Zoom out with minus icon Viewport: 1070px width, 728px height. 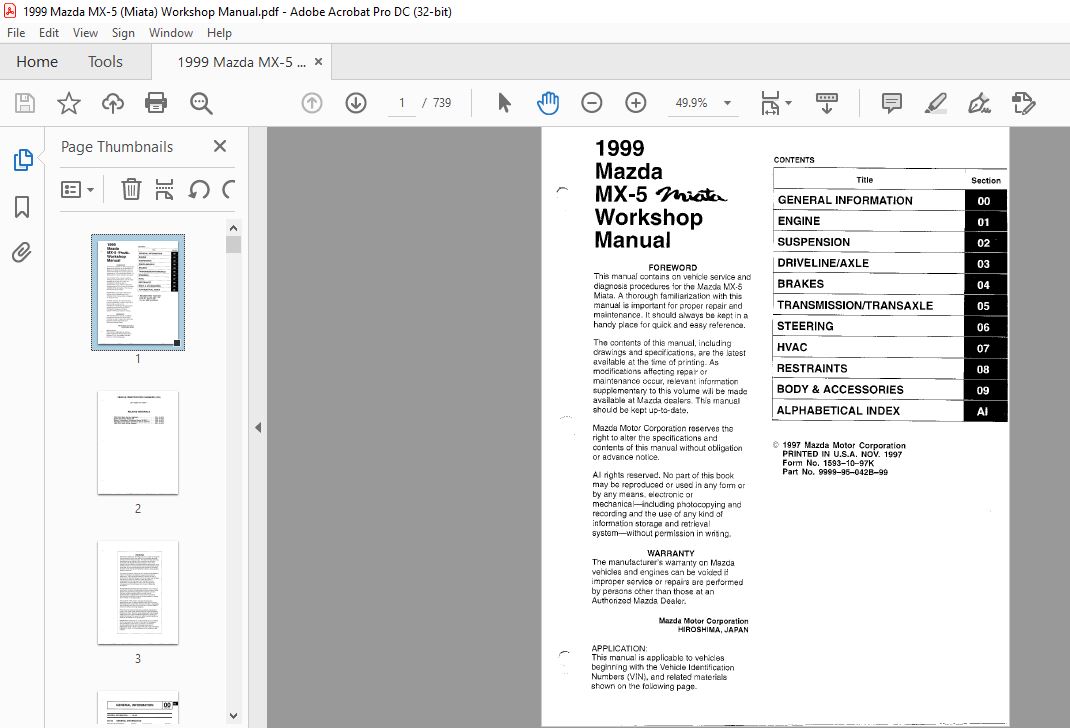(x=592, y=103)
